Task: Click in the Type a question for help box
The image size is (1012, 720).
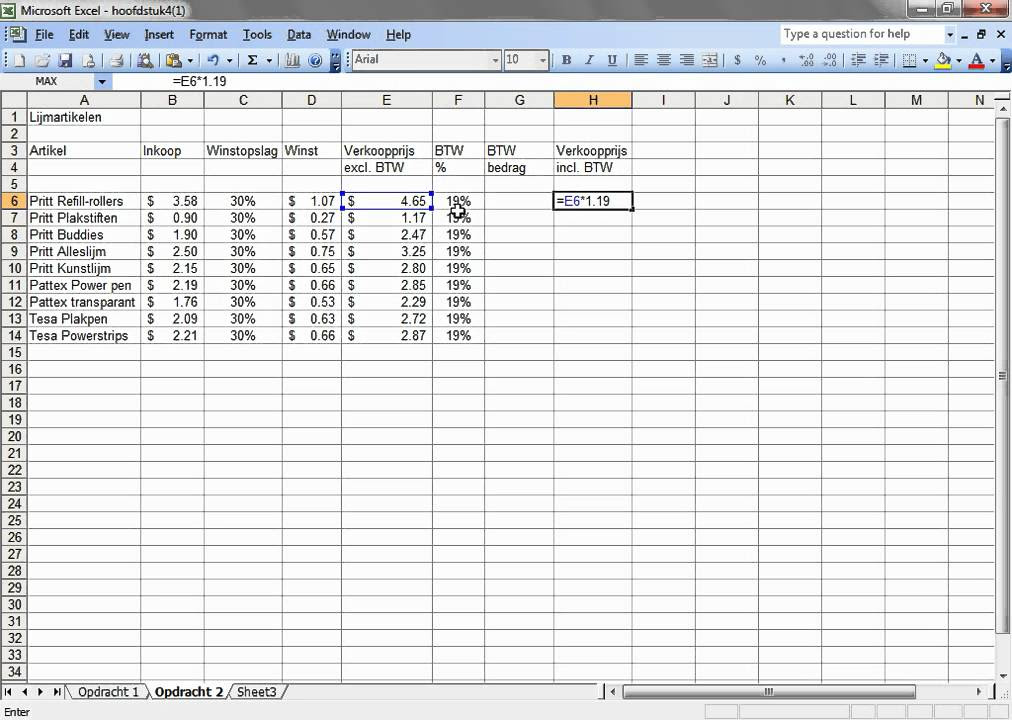Action: 863,34
